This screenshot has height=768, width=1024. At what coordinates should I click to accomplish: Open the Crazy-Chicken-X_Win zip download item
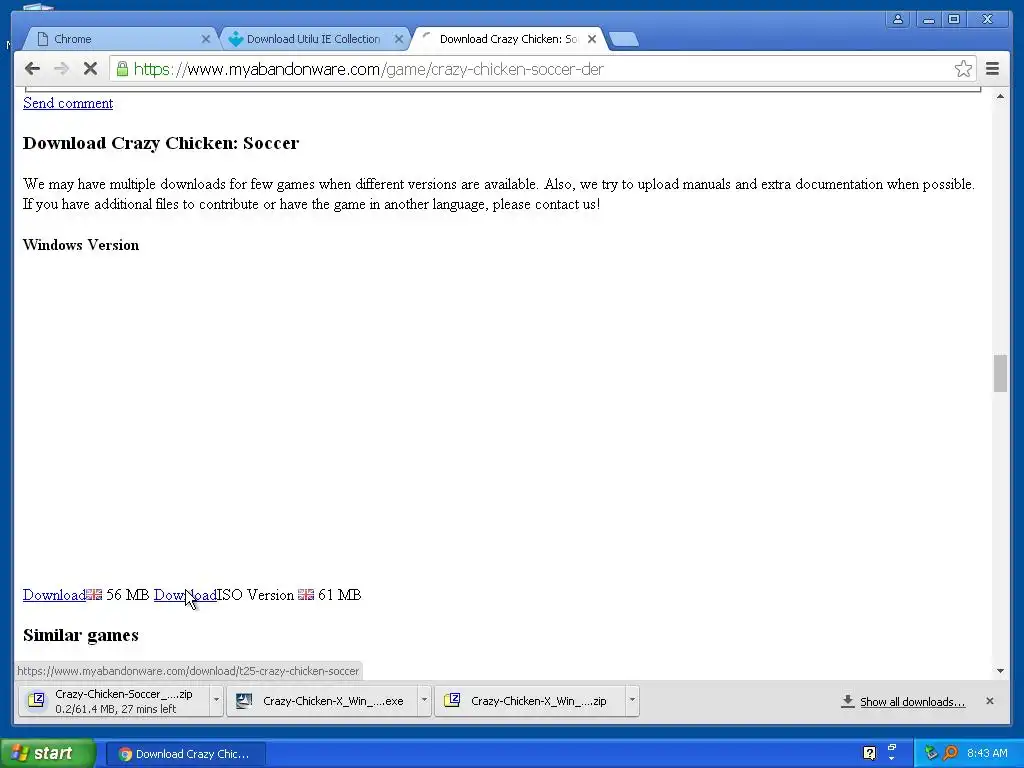click(x=530, y=701)
